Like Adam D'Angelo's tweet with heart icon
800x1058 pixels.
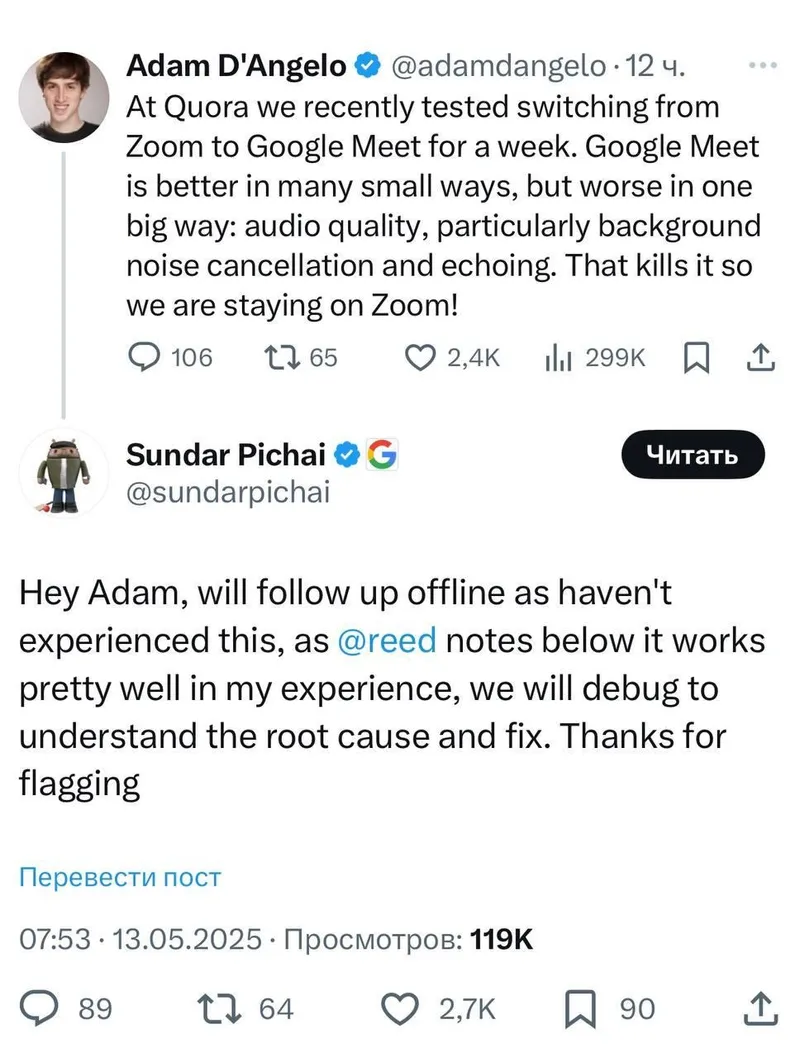point(417,357)
